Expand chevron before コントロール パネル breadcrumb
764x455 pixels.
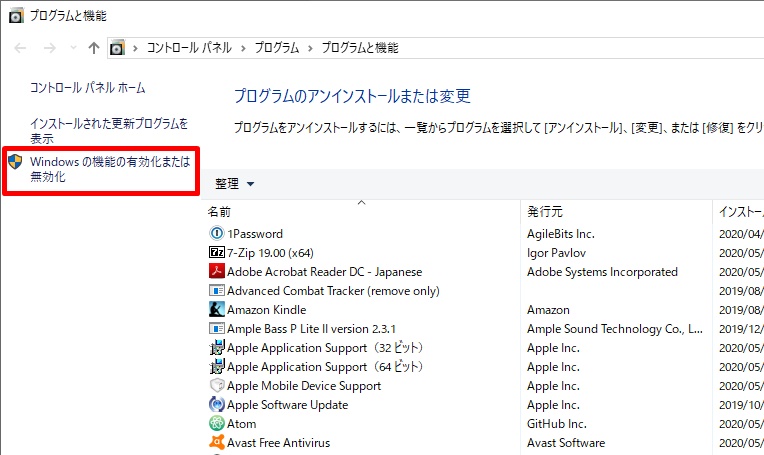coord(135,48)
